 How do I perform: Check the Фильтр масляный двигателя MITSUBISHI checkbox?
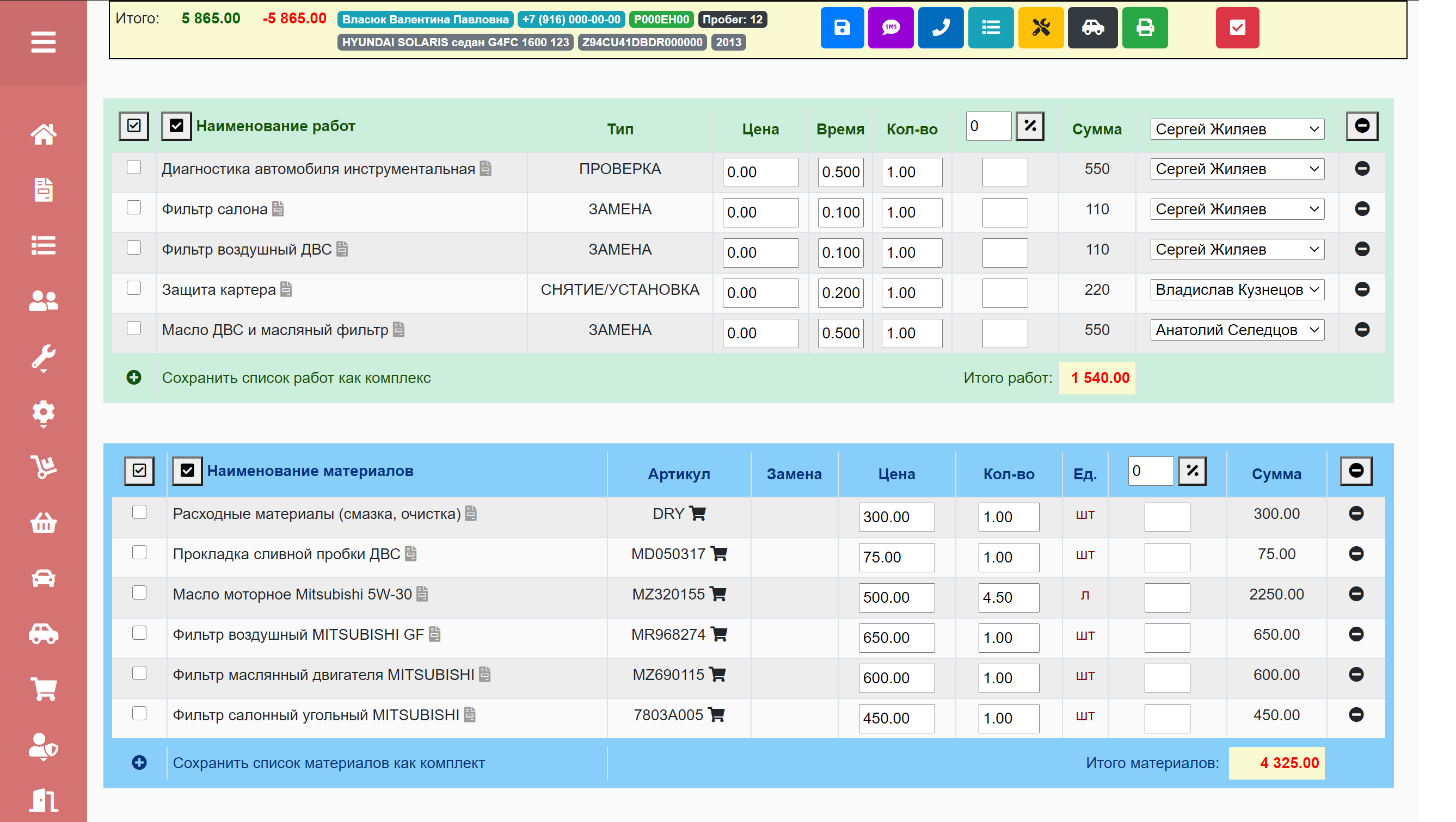pyautogui.click(x=138, y=672)
